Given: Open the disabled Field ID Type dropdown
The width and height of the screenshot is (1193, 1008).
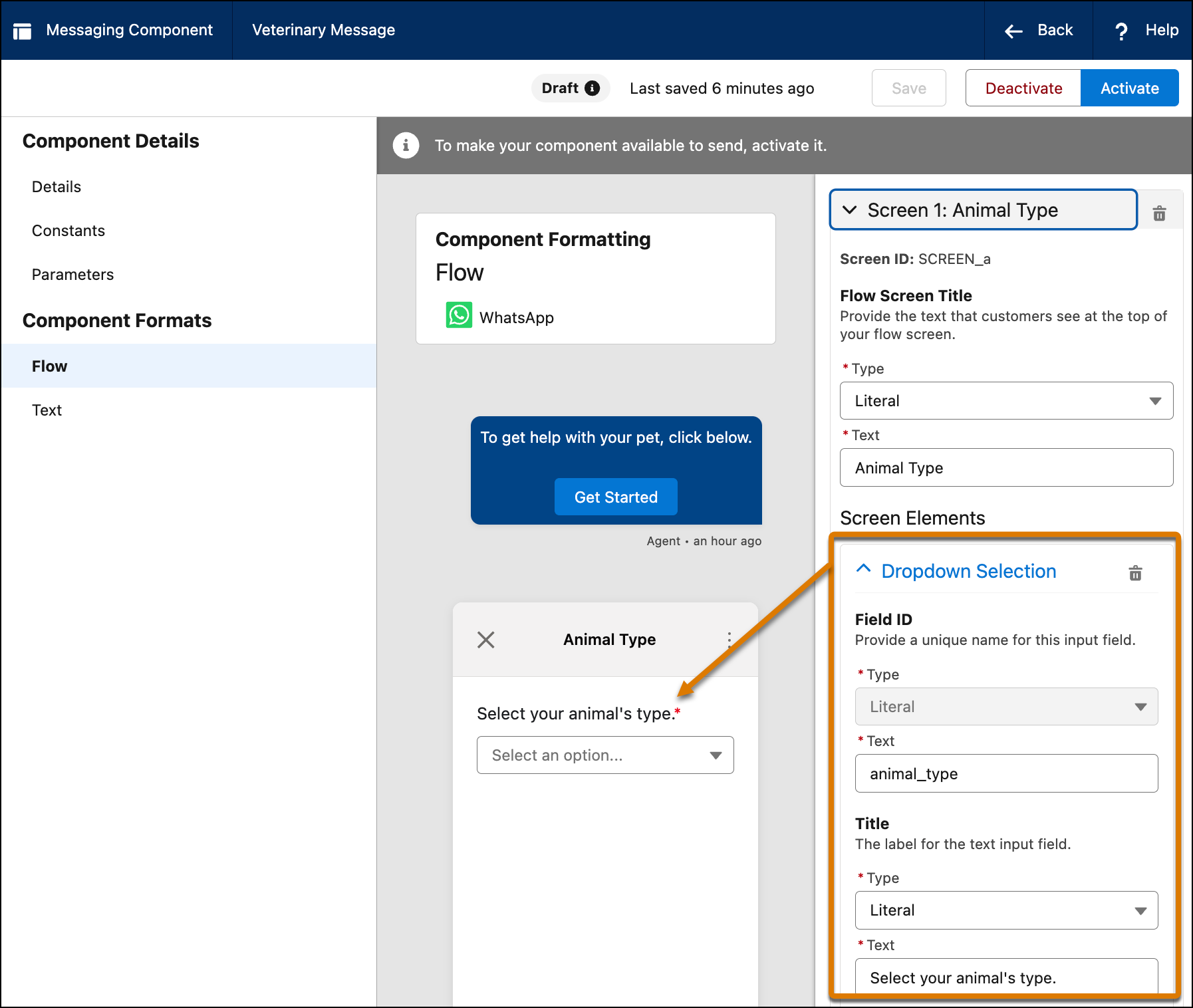Looking at the screenshot, I should tap(1006, 707).
